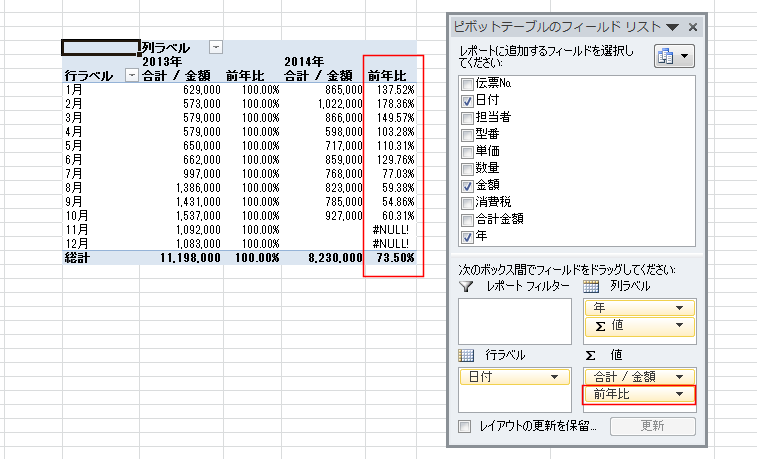Viewport: 757px width, 459px height.
Task: Uncheck the 金額 field checkbox
Action: (467, 186)
